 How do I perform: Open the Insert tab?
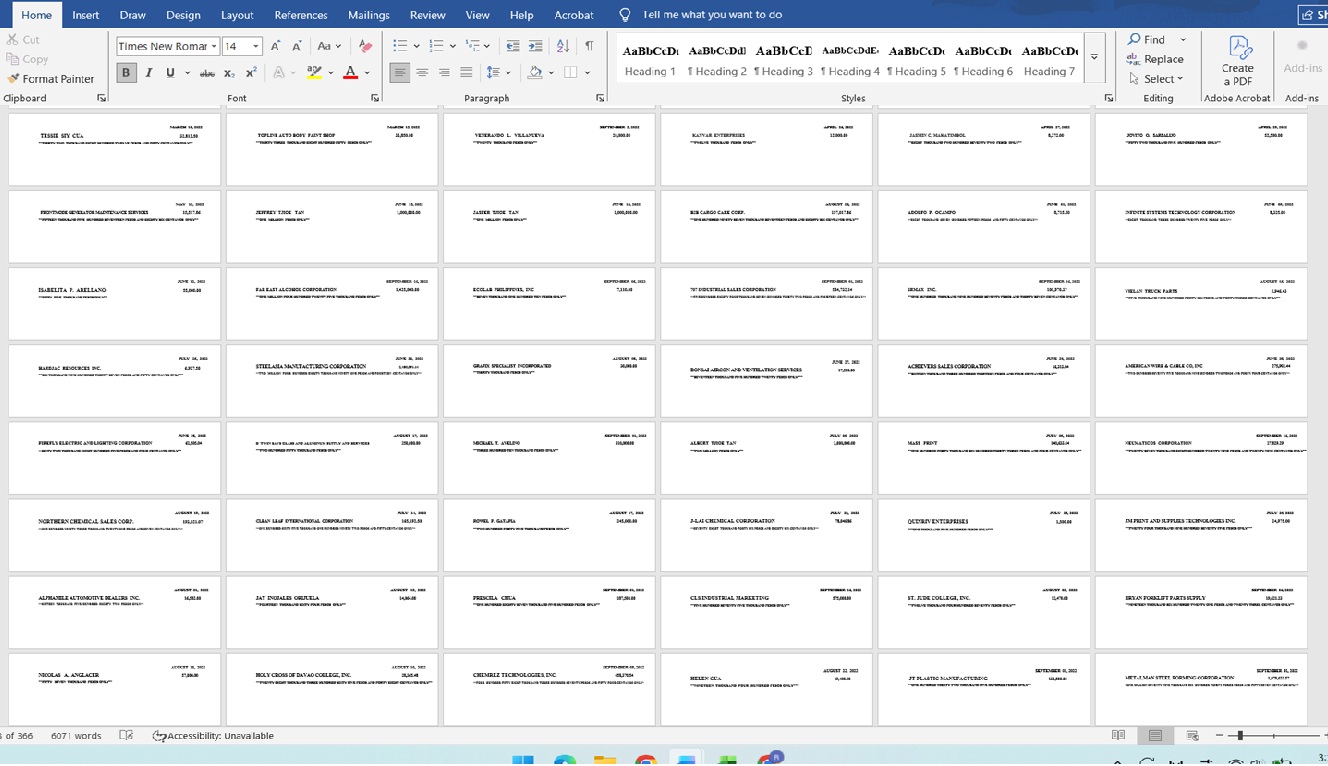86,15
